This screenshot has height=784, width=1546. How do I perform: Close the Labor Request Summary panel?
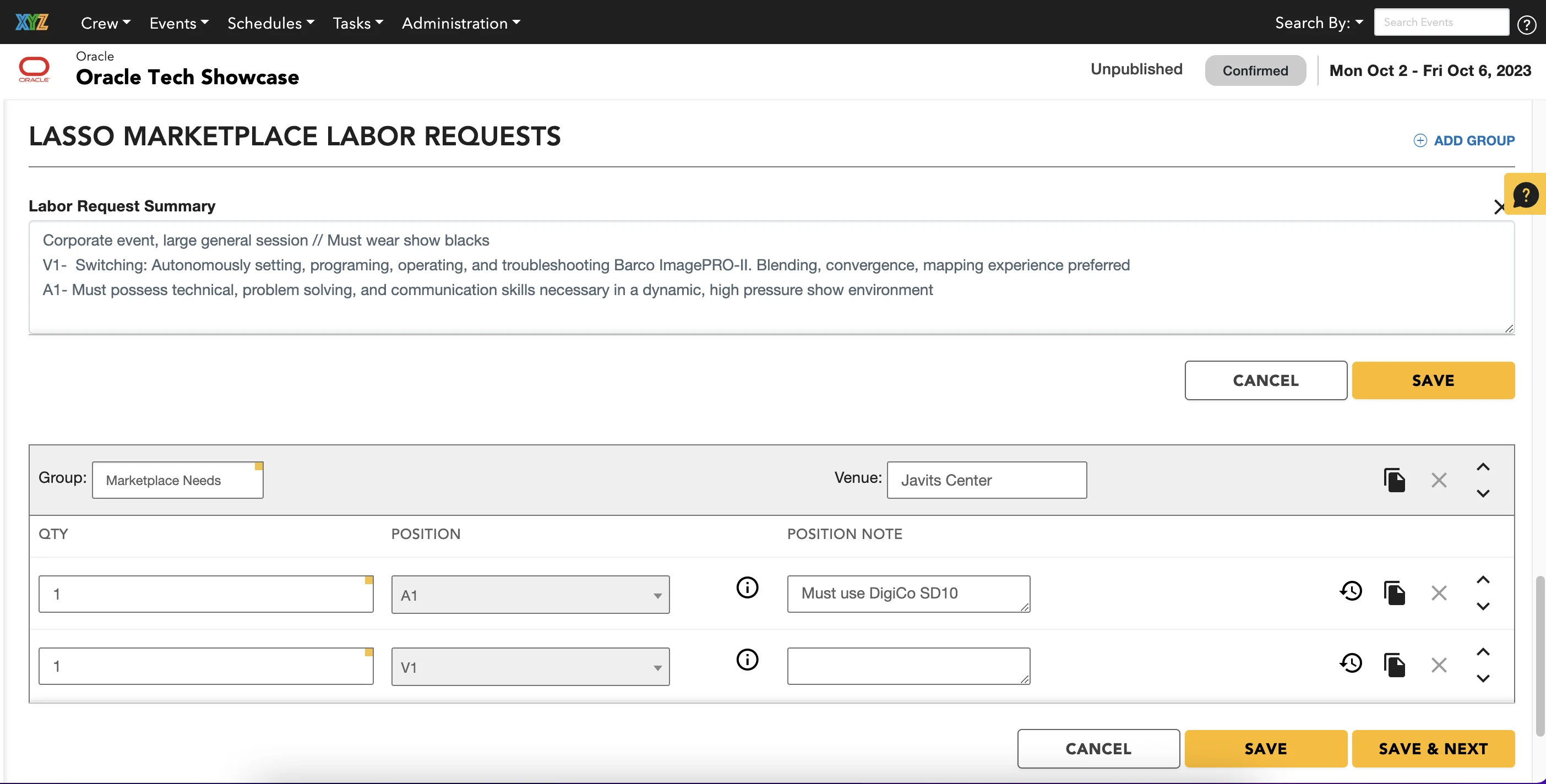(1499, 207)
